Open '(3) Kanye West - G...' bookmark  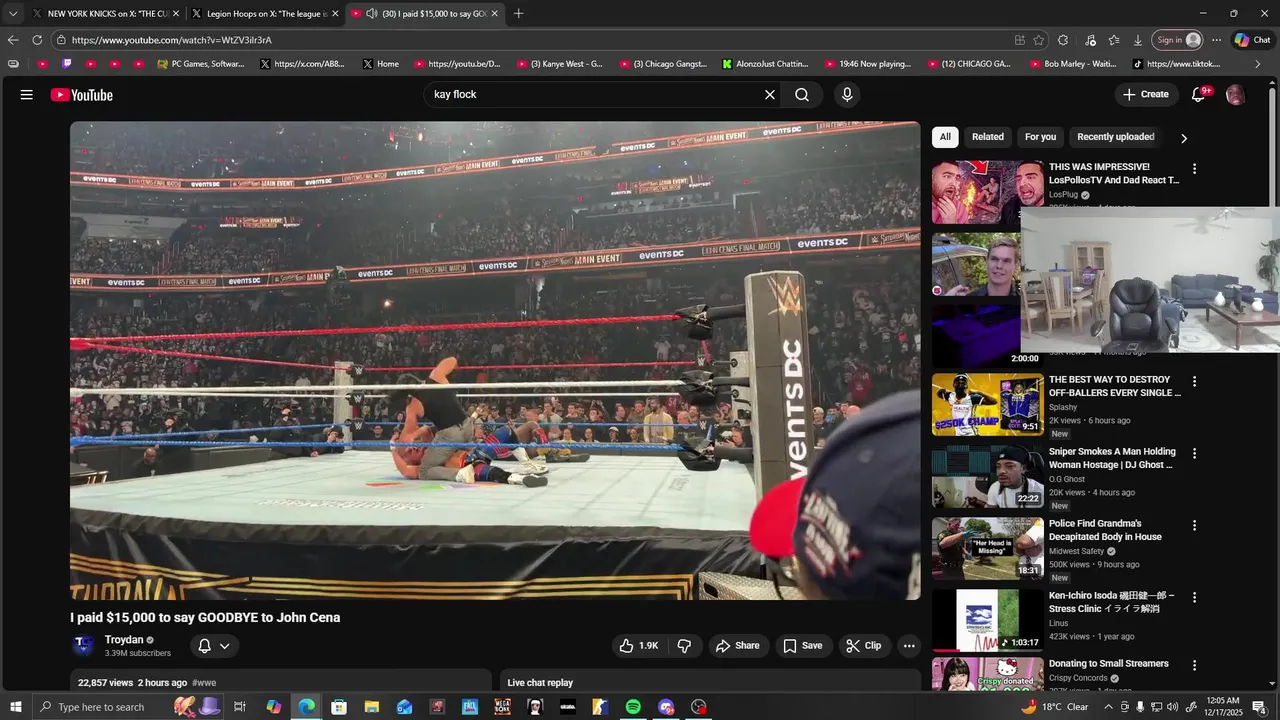(x=559, y=64)
